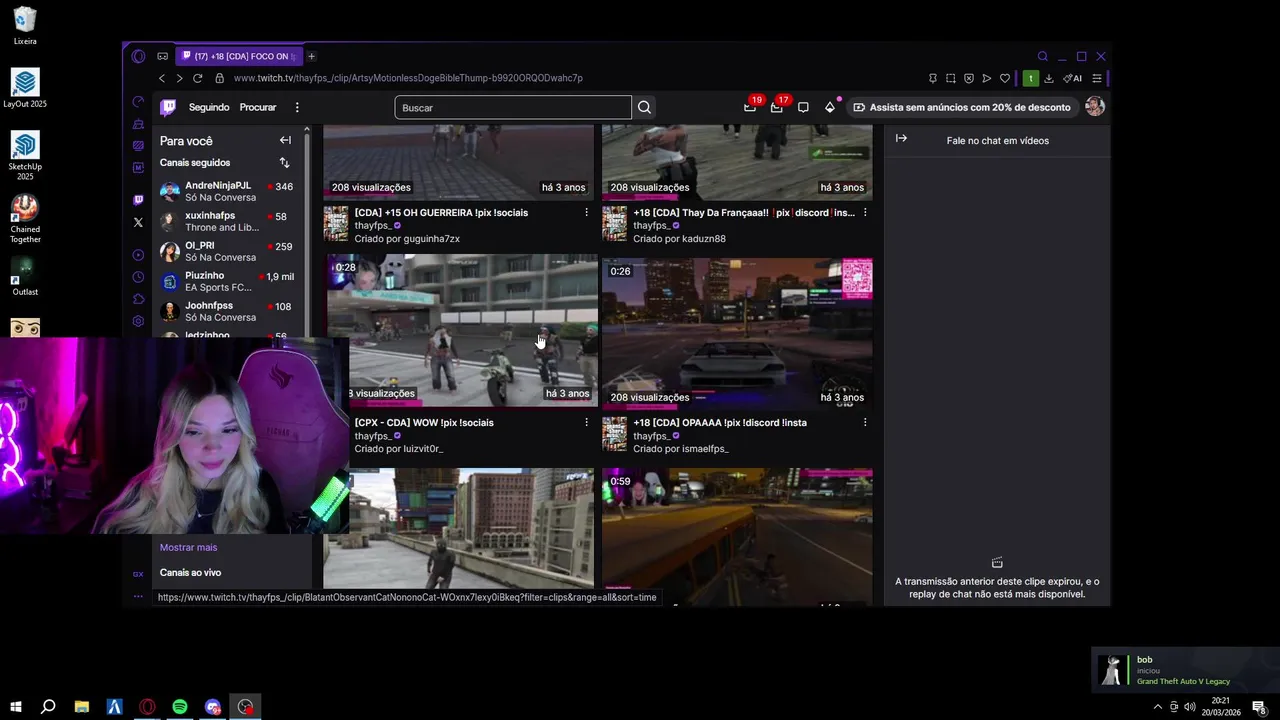Play the 0:28 CPX - CDA WOW clip
Viewport: 1280px width, 720px height.
[x=463, y=330]
